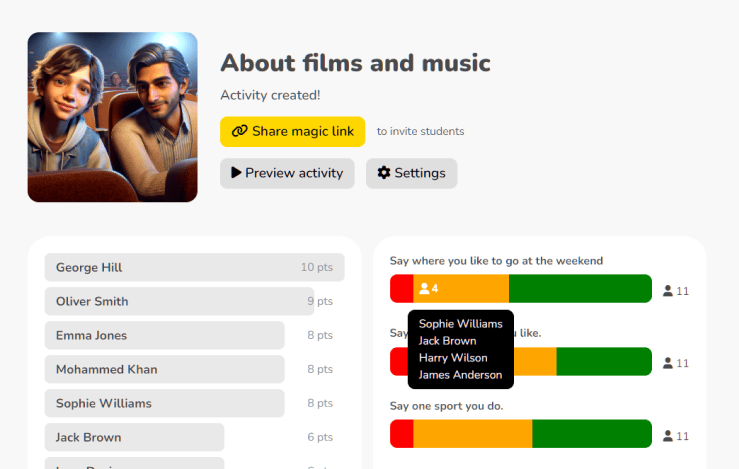This screenshot has height=469, width=739.
Task: Click orange segment of sport question bar
Action: [472, 434]
